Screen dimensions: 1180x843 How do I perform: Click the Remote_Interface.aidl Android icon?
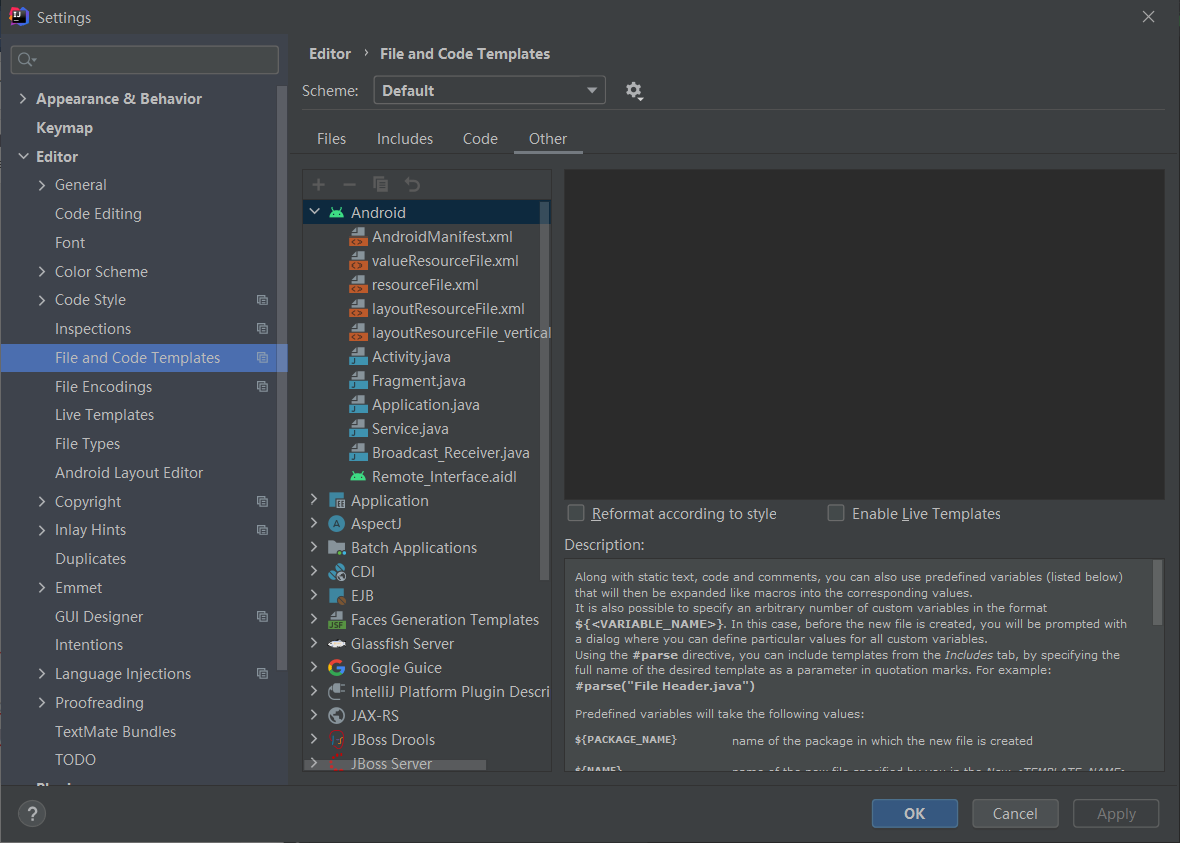point(358,476)
